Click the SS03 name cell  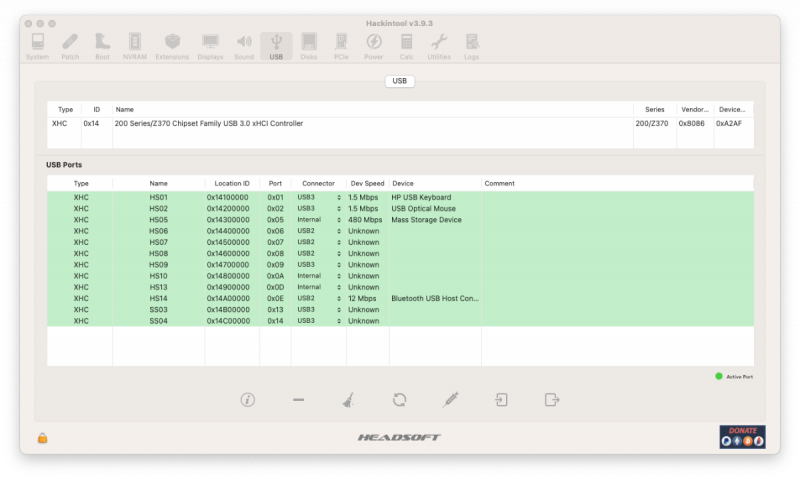coord(158,310)
